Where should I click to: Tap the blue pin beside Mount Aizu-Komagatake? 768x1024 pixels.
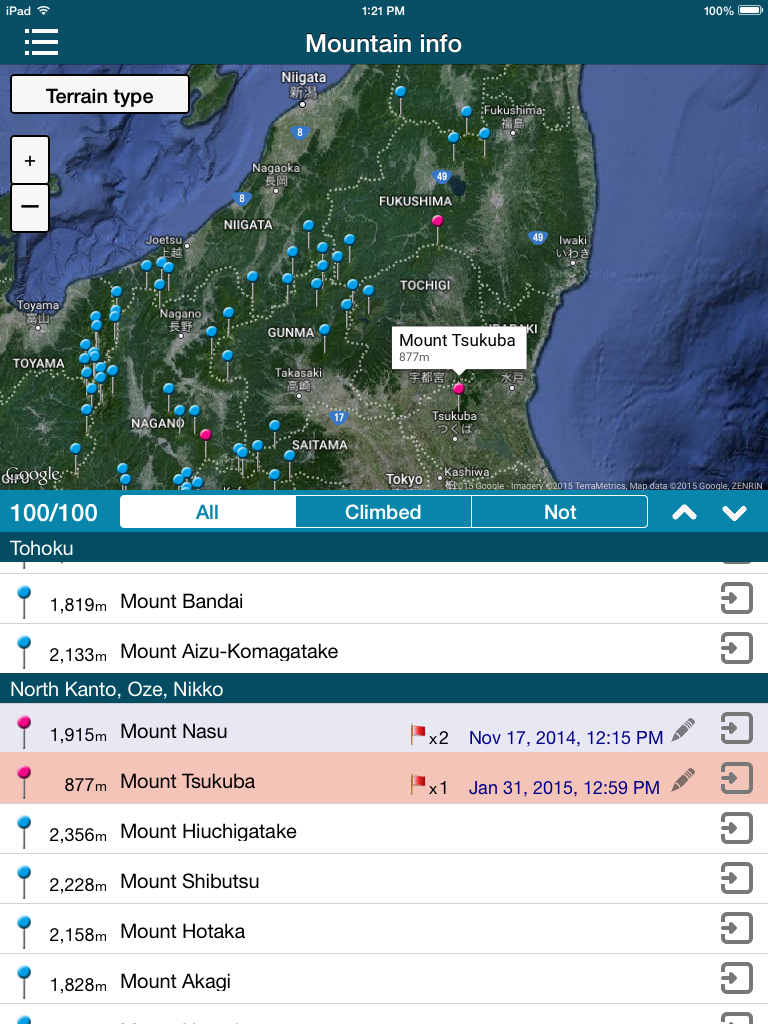tap(24, 652)
